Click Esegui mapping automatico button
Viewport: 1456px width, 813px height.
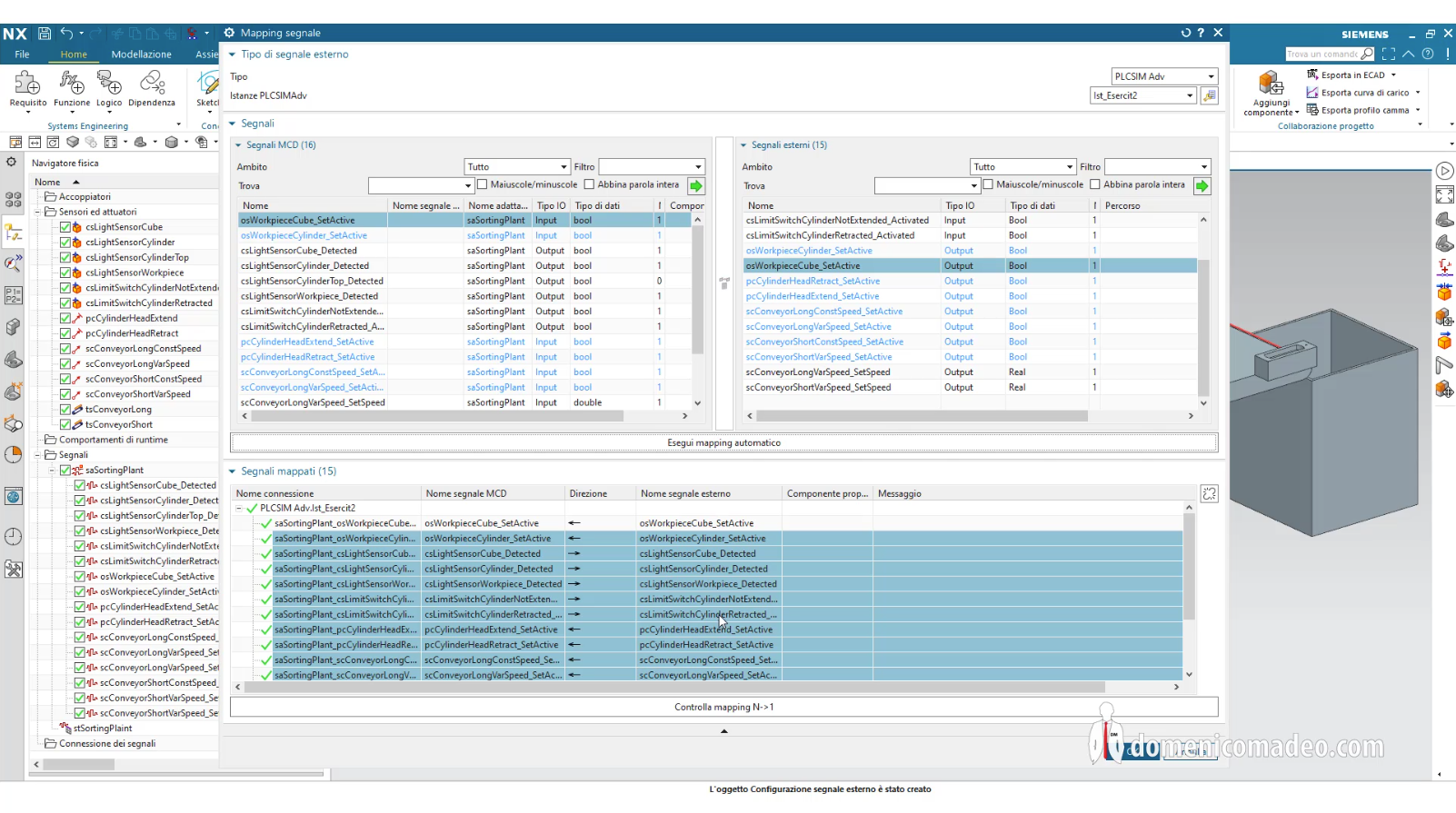(723, 443)
